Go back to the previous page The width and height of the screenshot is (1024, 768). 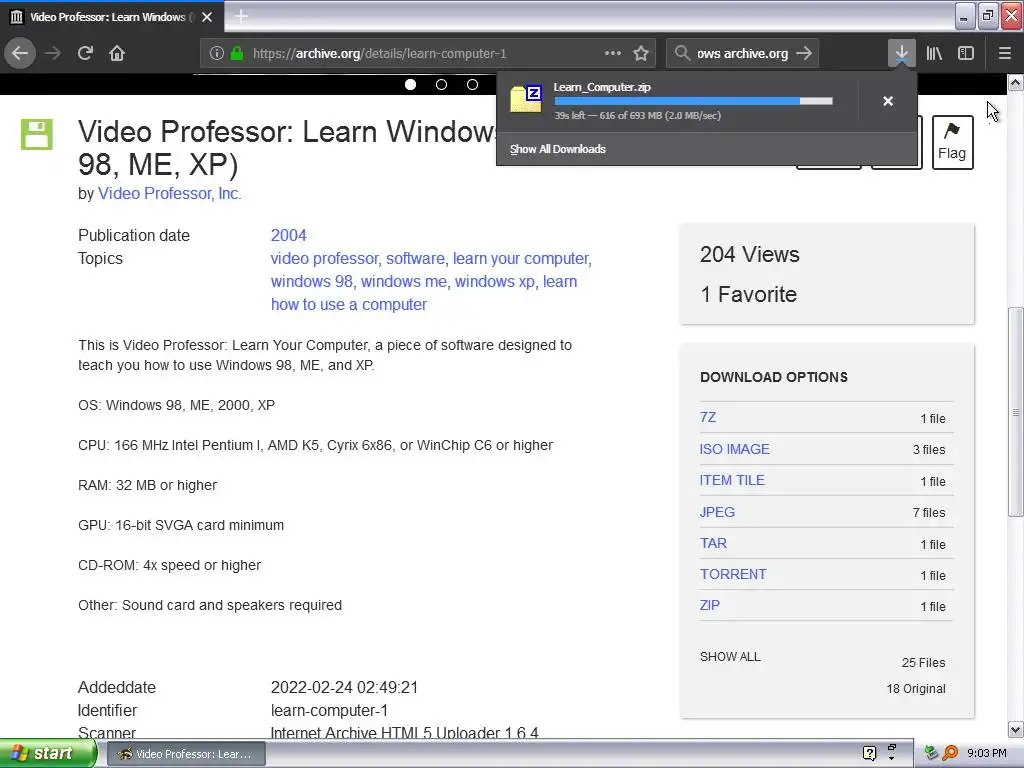click(20, 53)
